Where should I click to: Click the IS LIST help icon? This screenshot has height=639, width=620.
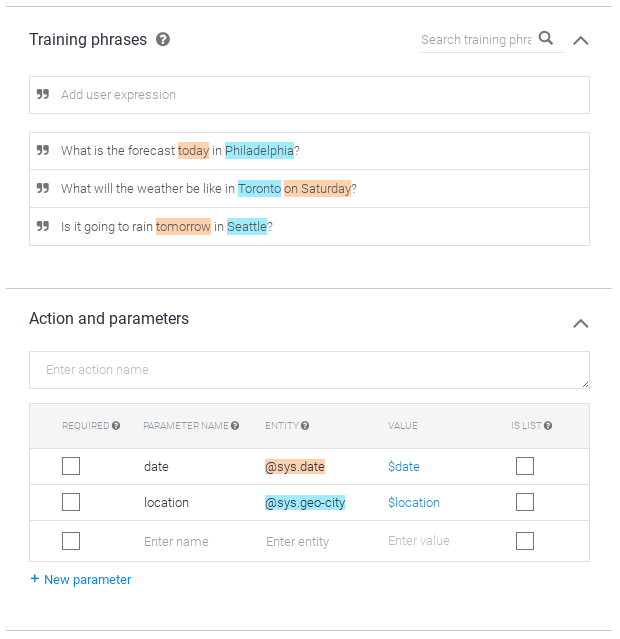tap(548, 426)
